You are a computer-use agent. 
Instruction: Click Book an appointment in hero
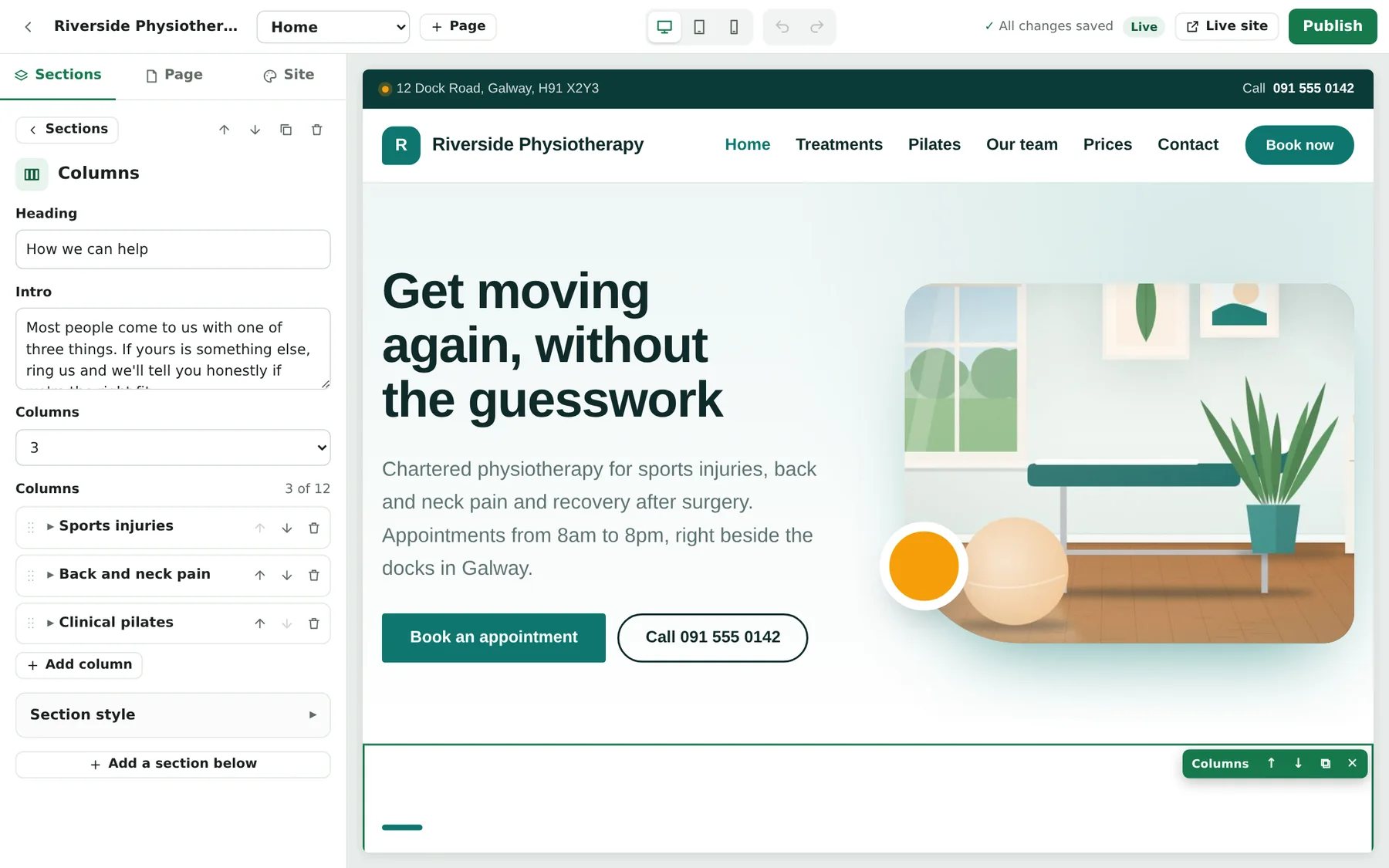pyautogui.click(x=494, y=638)
